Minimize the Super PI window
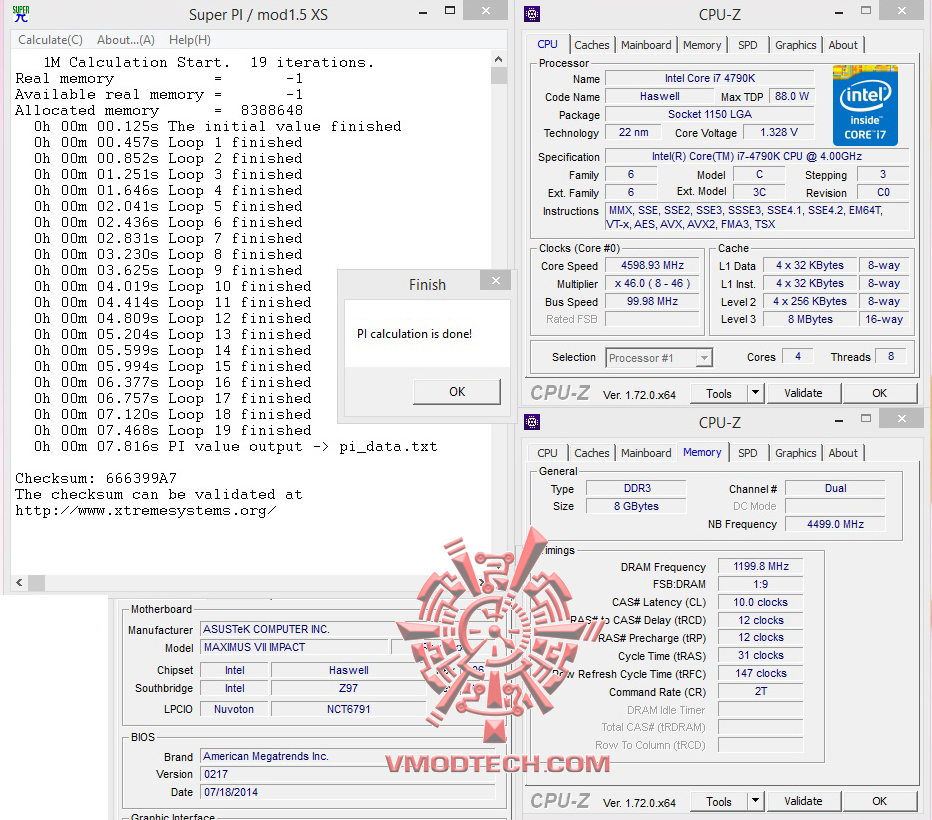 [x=423, y=13]
